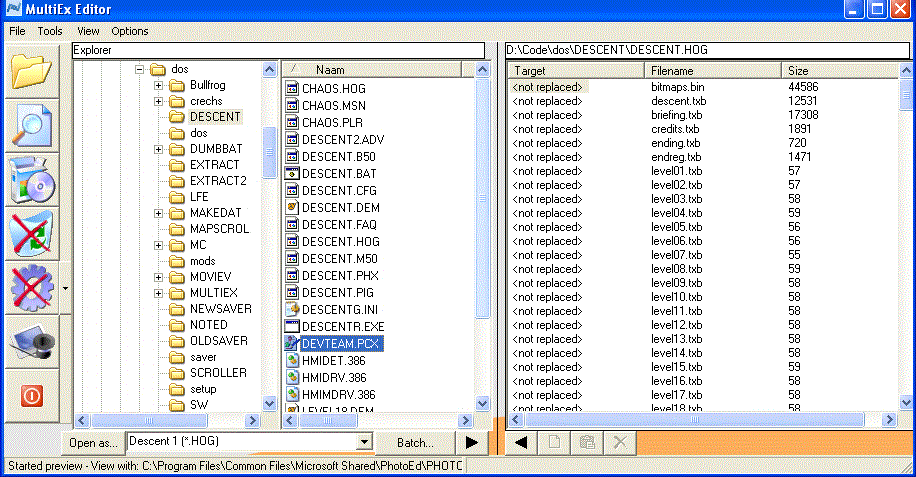Image resolution: width=916 pixels, height=477 pixels.
Task: Click the Open as... button
Action: coord(93,443)
